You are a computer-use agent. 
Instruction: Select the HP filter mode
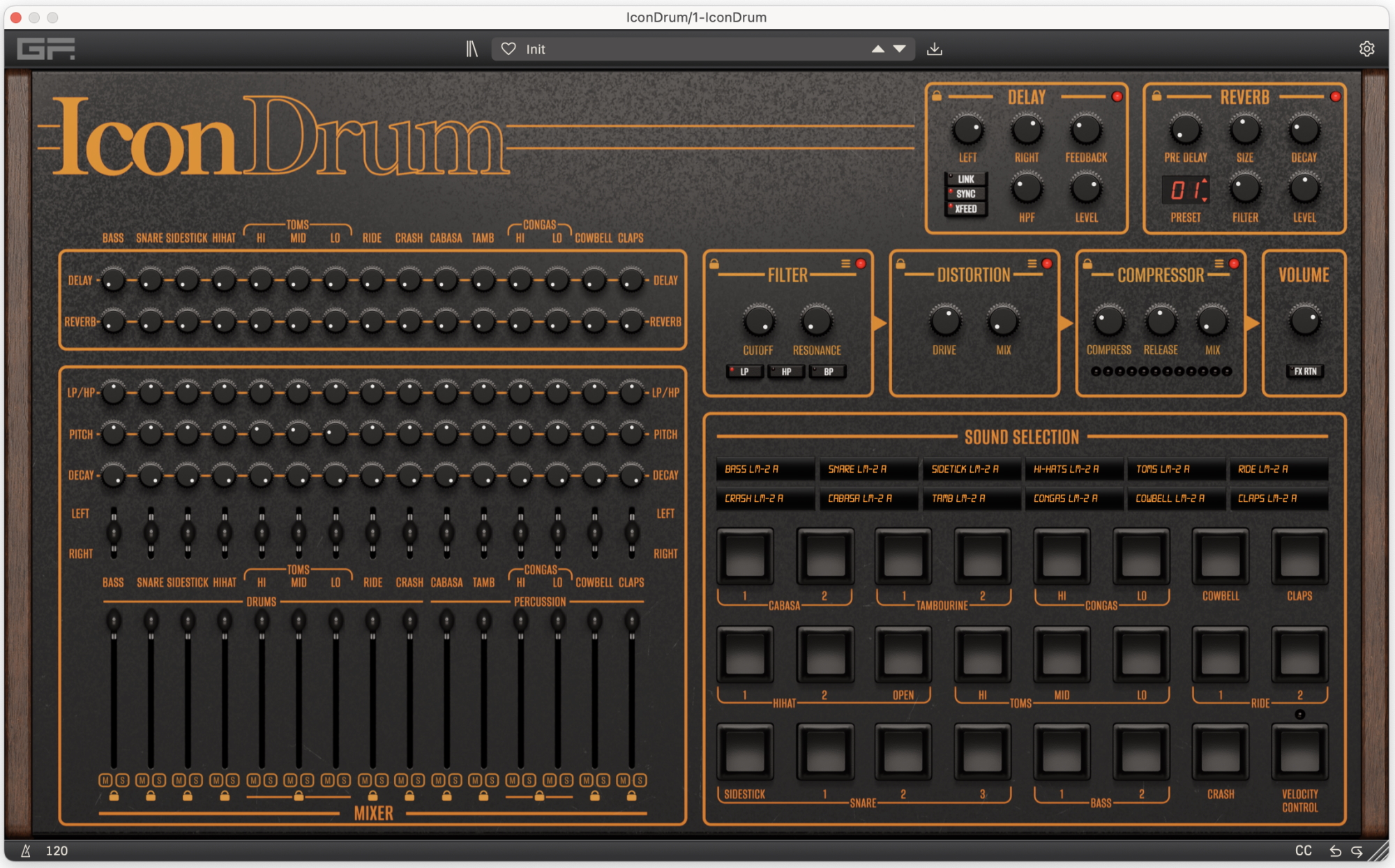[x=785, y=372]
